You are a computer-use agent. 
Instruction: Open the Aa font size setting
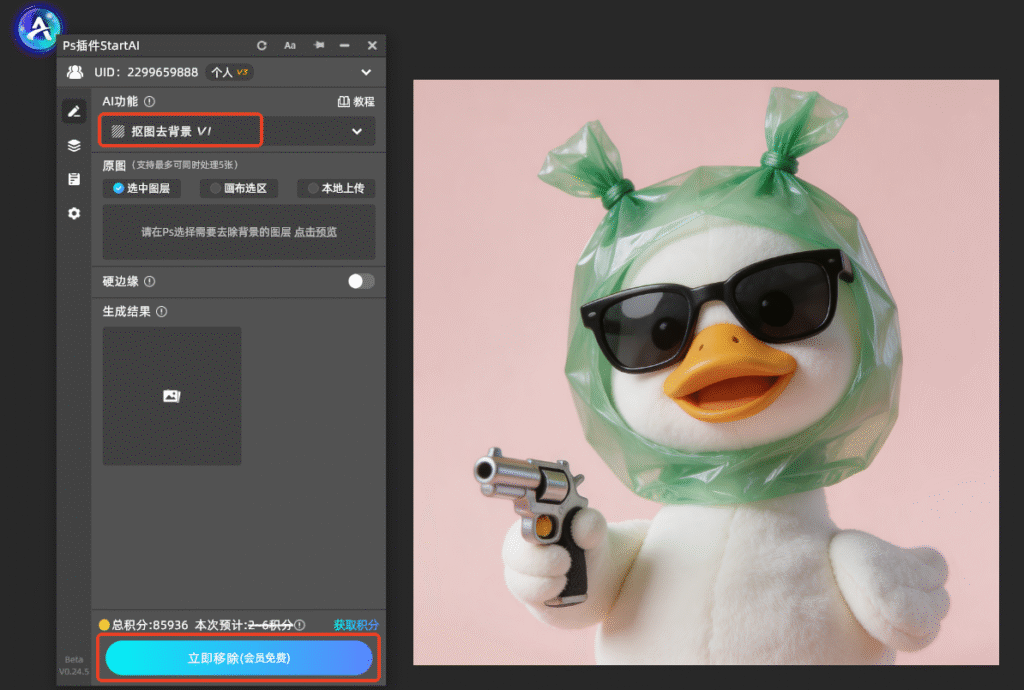pyautogui.click(x=290, y=45)
